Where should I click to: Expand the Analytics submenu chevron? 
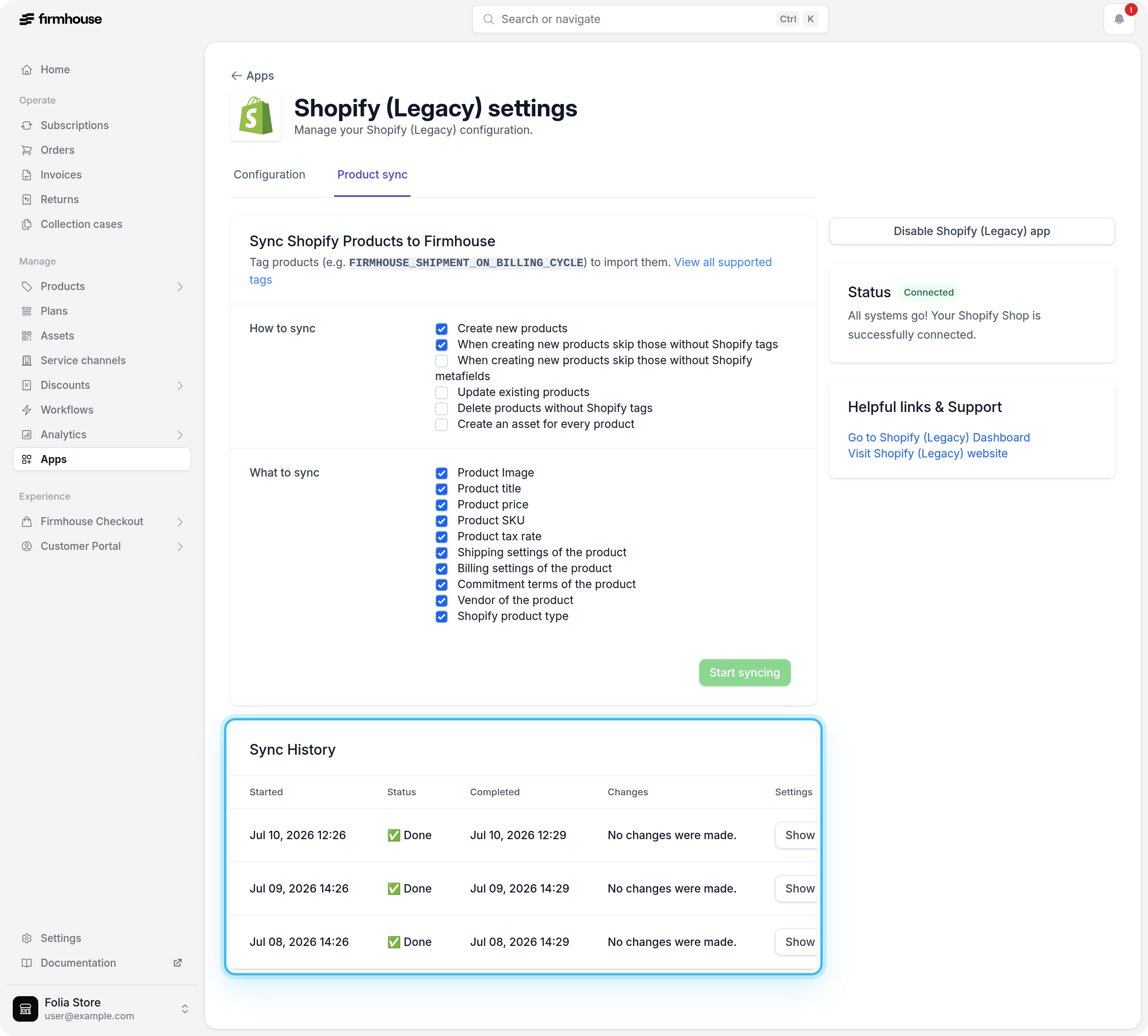point(180,435)
